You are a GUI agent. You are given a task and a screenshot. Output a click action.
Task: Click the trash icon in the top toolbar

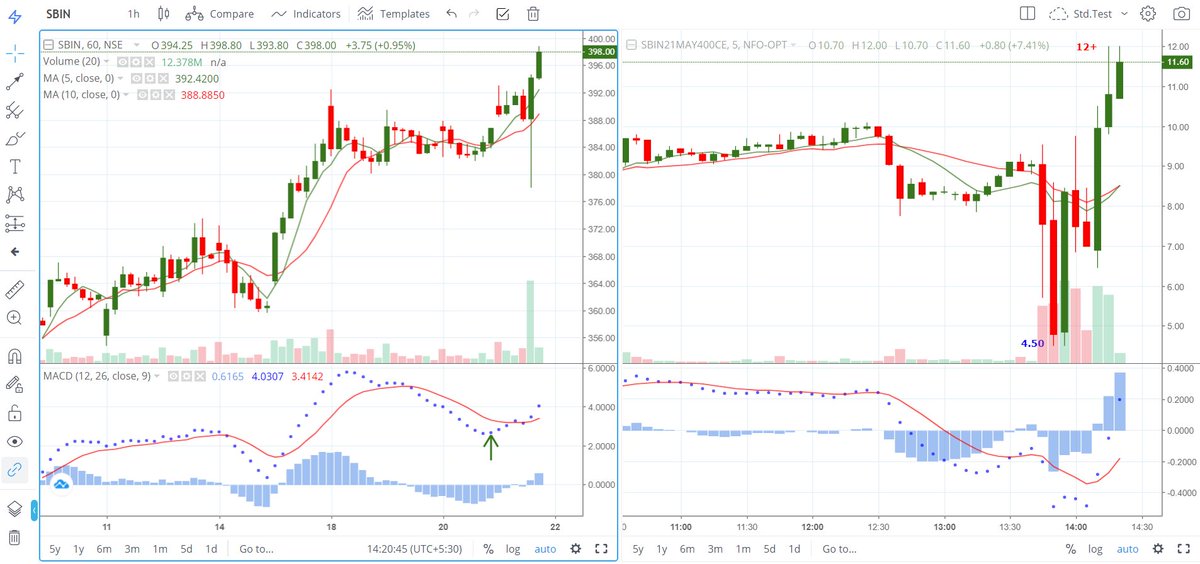click(x=534, y=14)
